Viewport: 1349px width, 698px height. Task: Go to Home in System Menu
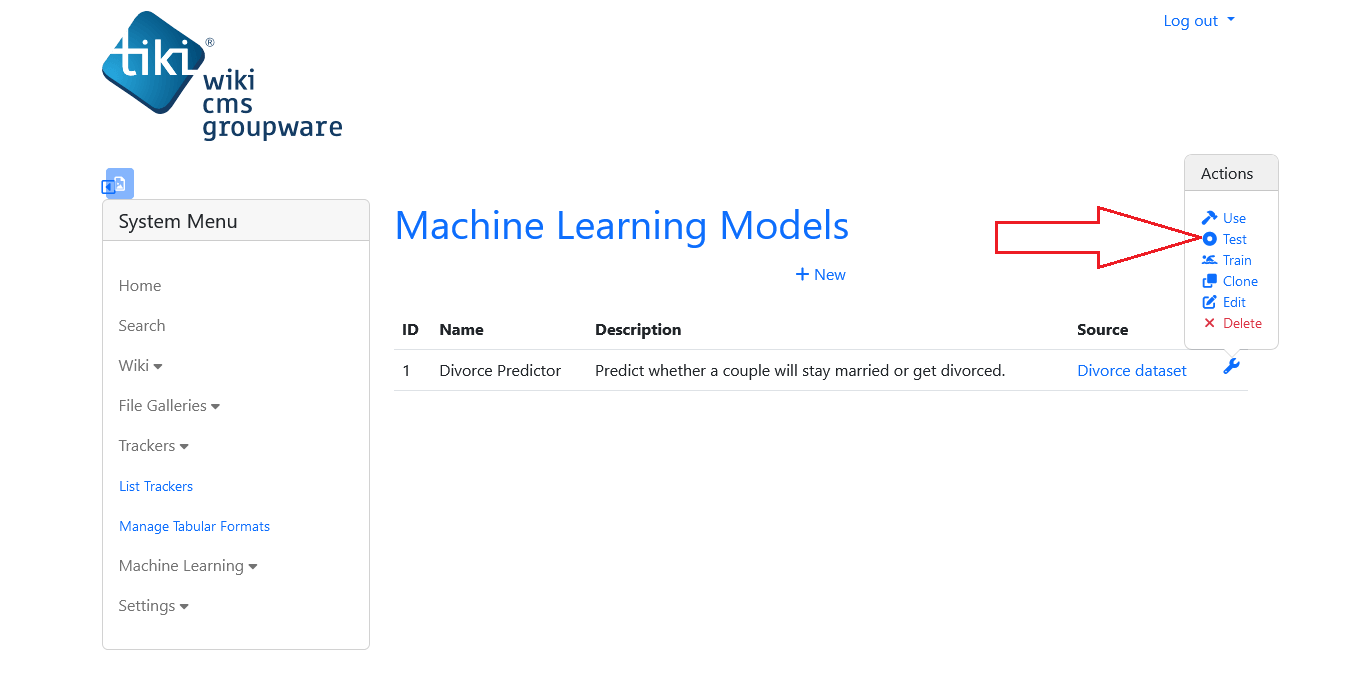click(x=140, y=285)
